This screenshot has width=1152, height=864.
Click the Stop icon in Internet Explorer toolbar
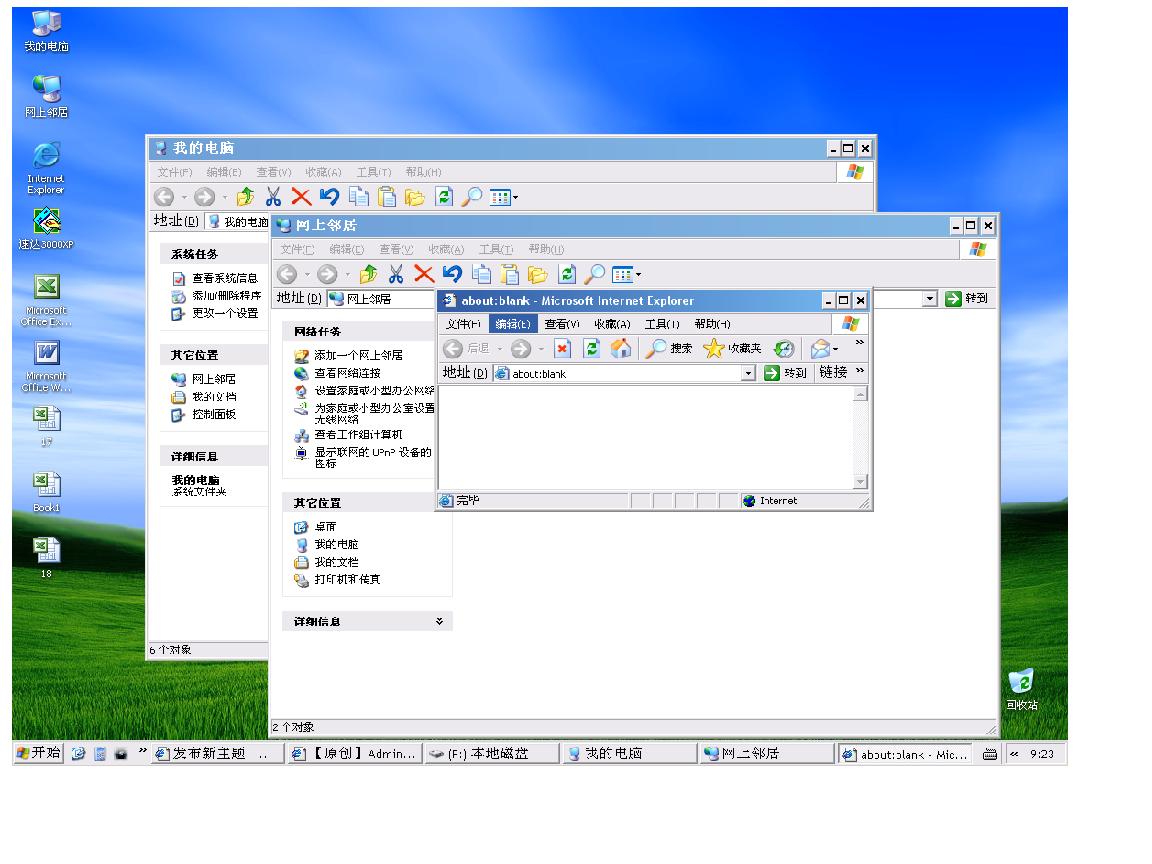coord(562,348)
